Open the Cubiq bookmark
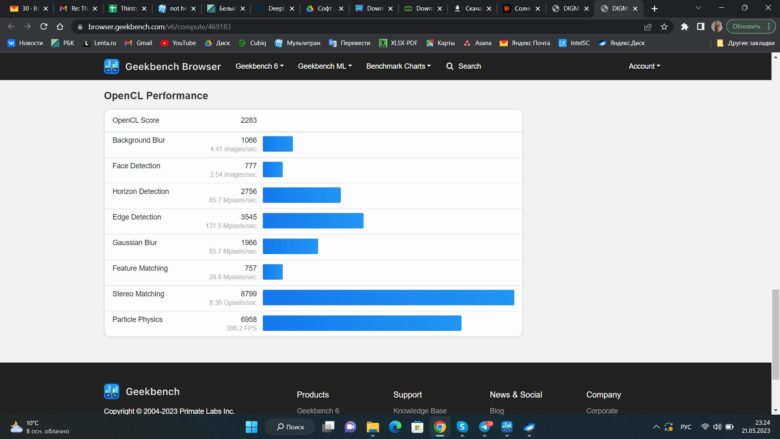This screenshot has width=780, height=439. pos(252,43)
